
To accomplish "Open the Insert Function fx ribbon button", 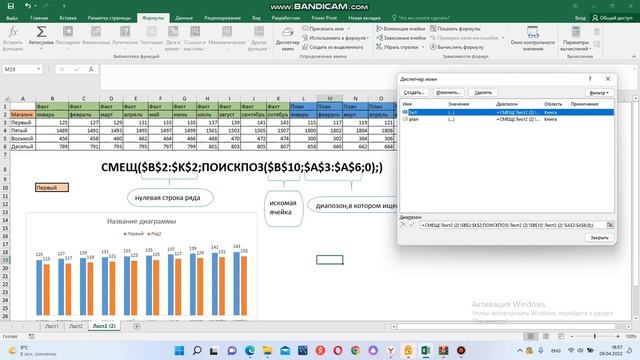I will [13, 33].
